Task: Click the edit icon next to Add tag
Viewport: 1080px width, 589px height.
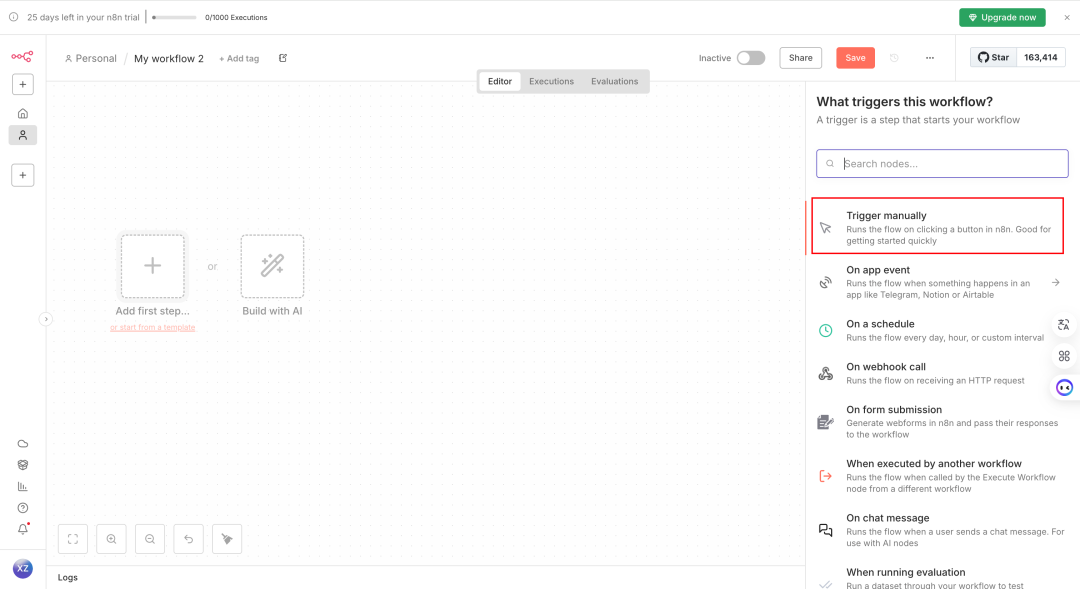Action: [283, 58]
